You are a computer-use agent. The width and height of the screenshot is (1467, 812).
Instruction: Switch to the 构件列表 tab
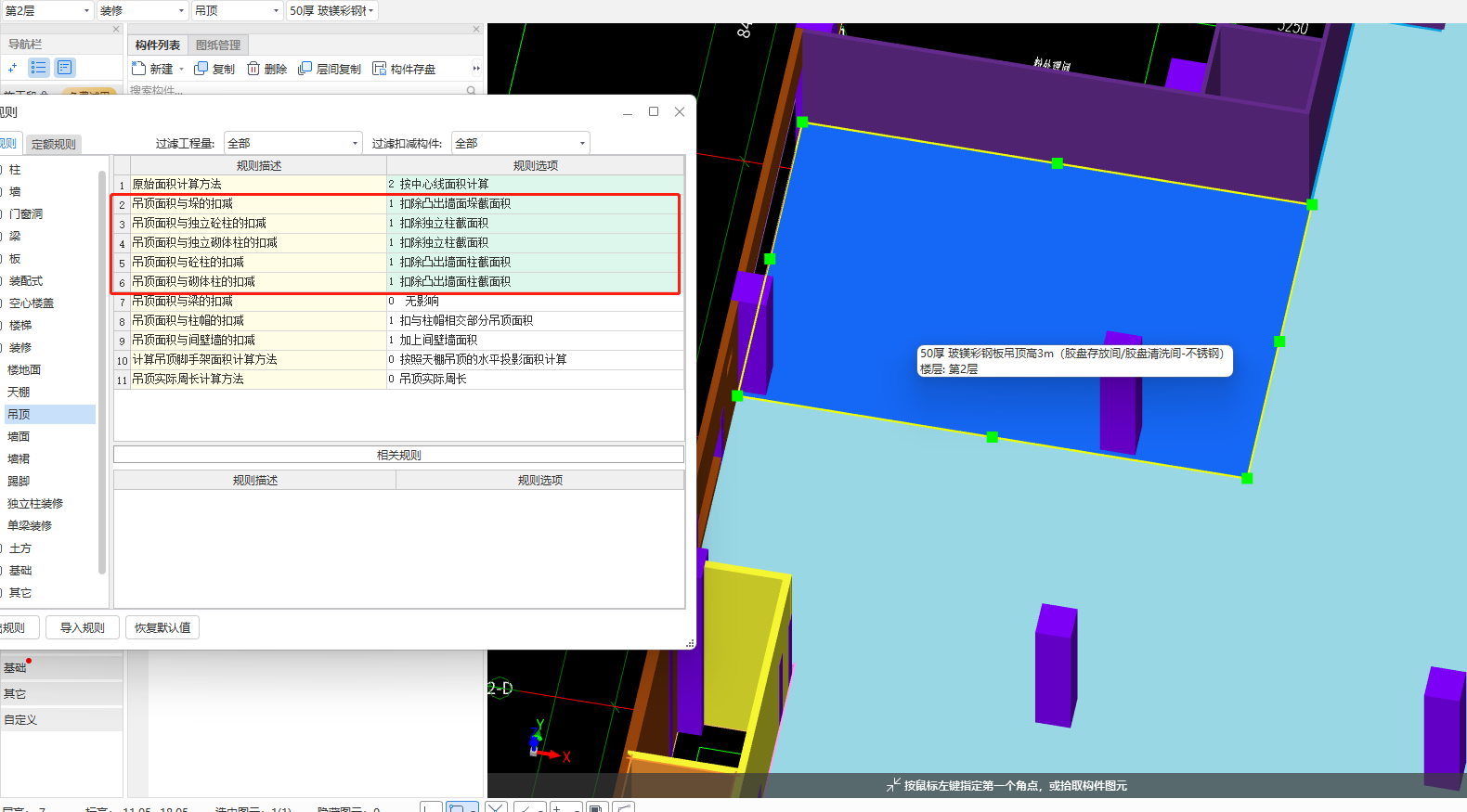[158, 45]
